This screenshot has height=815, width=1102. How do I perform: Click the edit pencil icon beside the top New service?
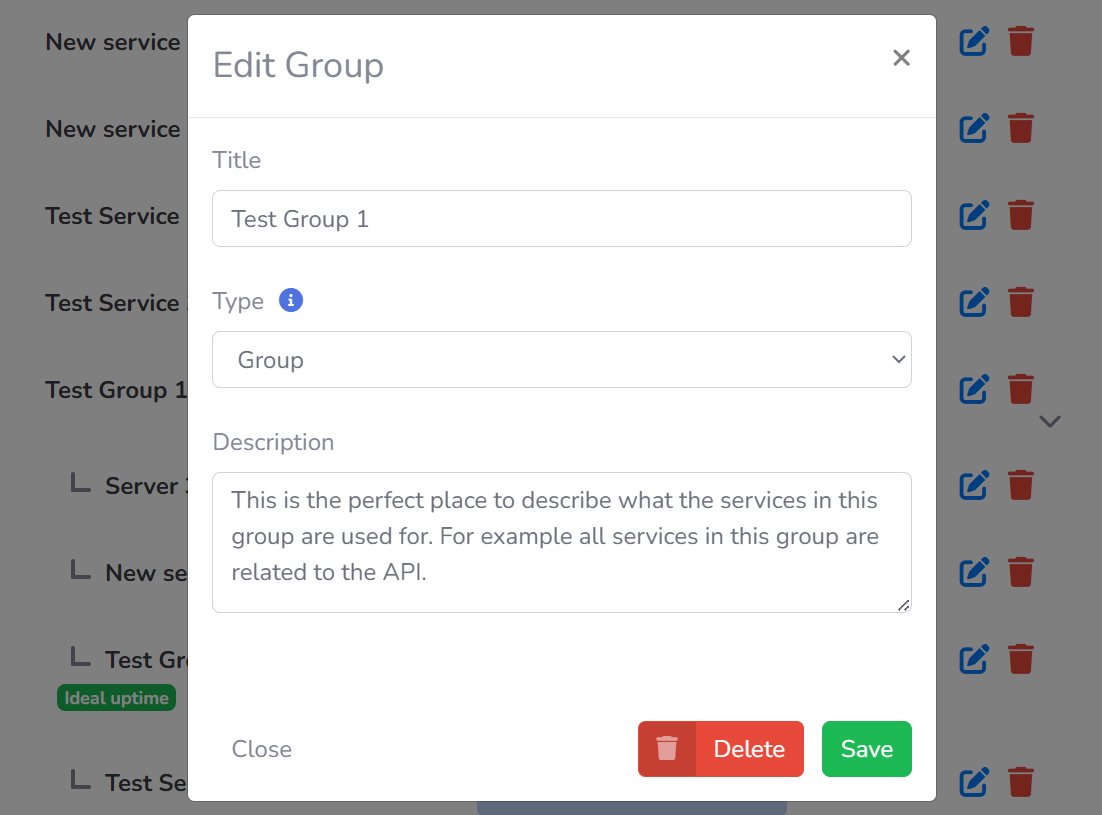pyautogui.click(x=974, y=41)
